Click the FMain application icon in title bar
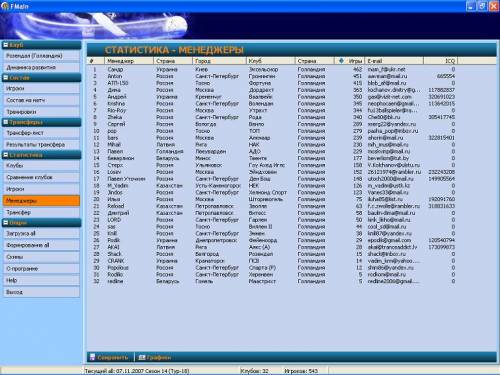The height and width of the screenshot is (375, 500). pyautogui.click(x=5, y=6)
